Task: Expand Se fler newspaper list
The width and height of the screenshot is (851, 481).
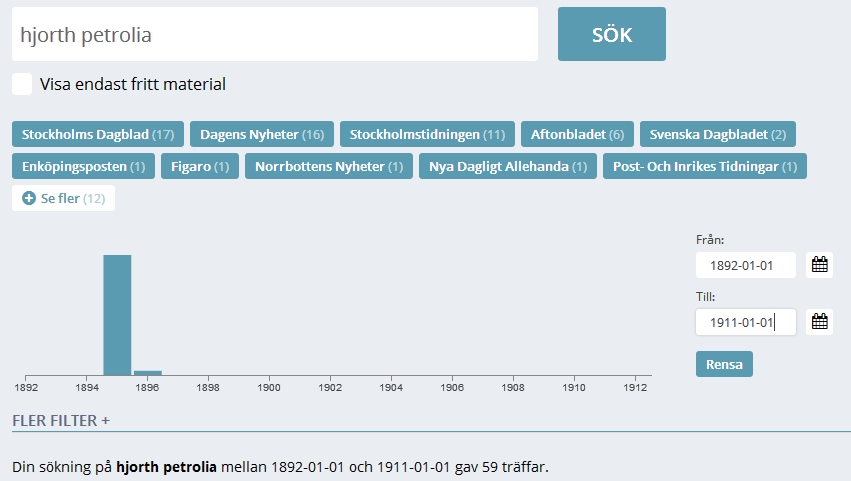Action: 64,198
